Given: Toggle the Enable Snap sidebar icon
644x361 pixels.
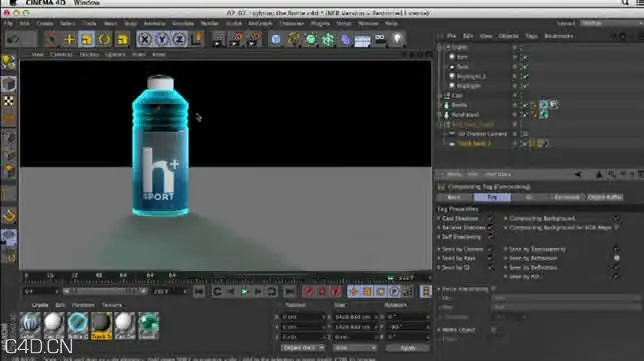Looking at the screenshot, I should point(9,215).
